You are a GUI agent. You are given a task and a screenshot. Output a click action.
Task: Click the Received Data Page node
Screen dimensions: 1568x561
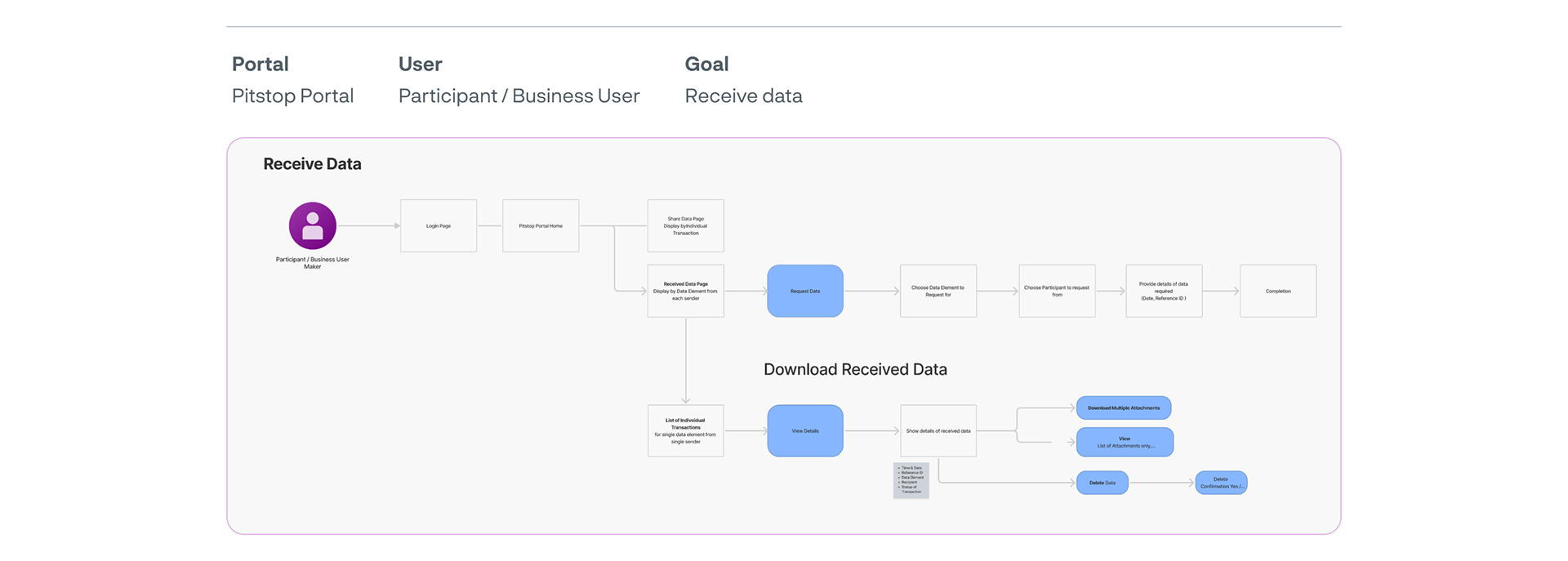coord(685,291)
